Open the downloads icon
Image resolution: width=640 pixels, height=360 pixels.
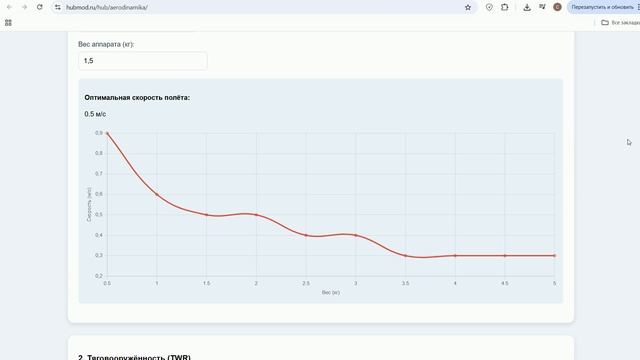pyautogui.click(x=527, y=7)
